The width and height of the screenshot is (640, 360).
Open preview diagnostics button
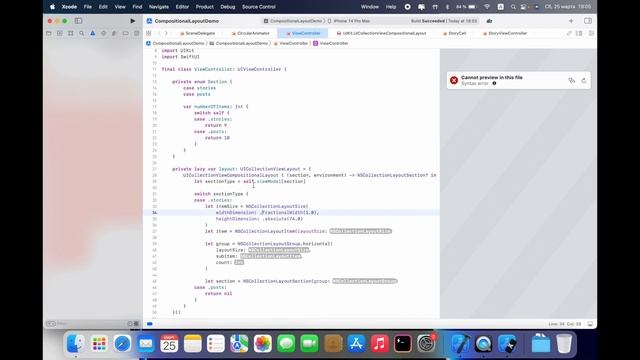click(x=571, y=80)
